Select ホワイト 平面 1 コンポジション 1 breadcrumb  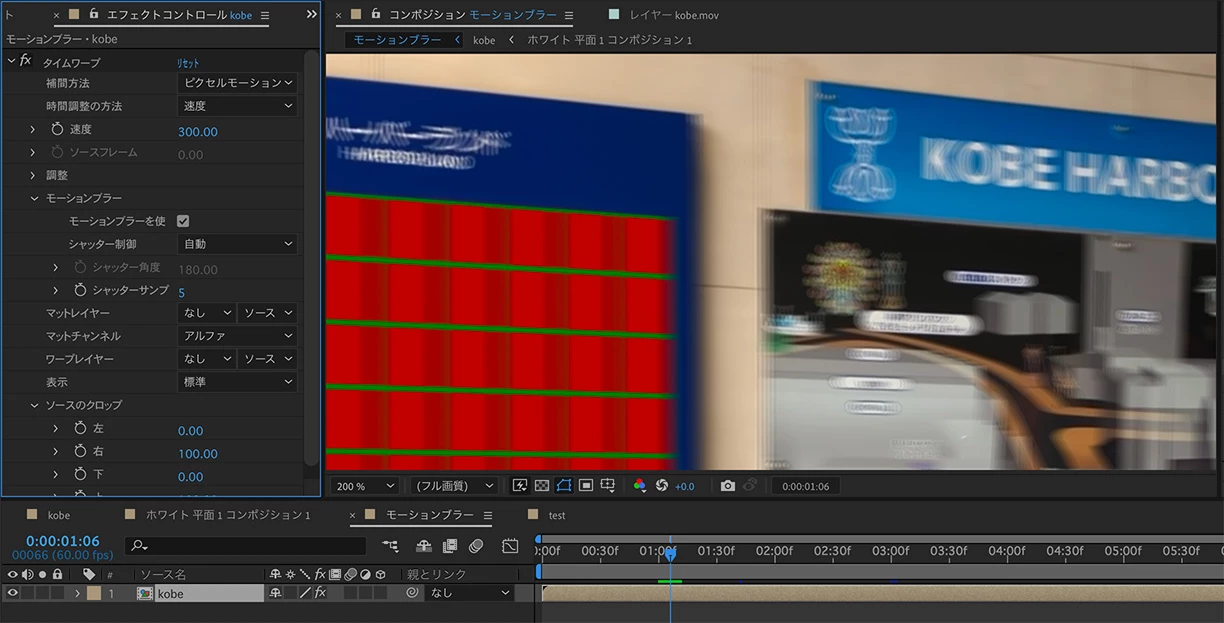click(x=609, y=40)
